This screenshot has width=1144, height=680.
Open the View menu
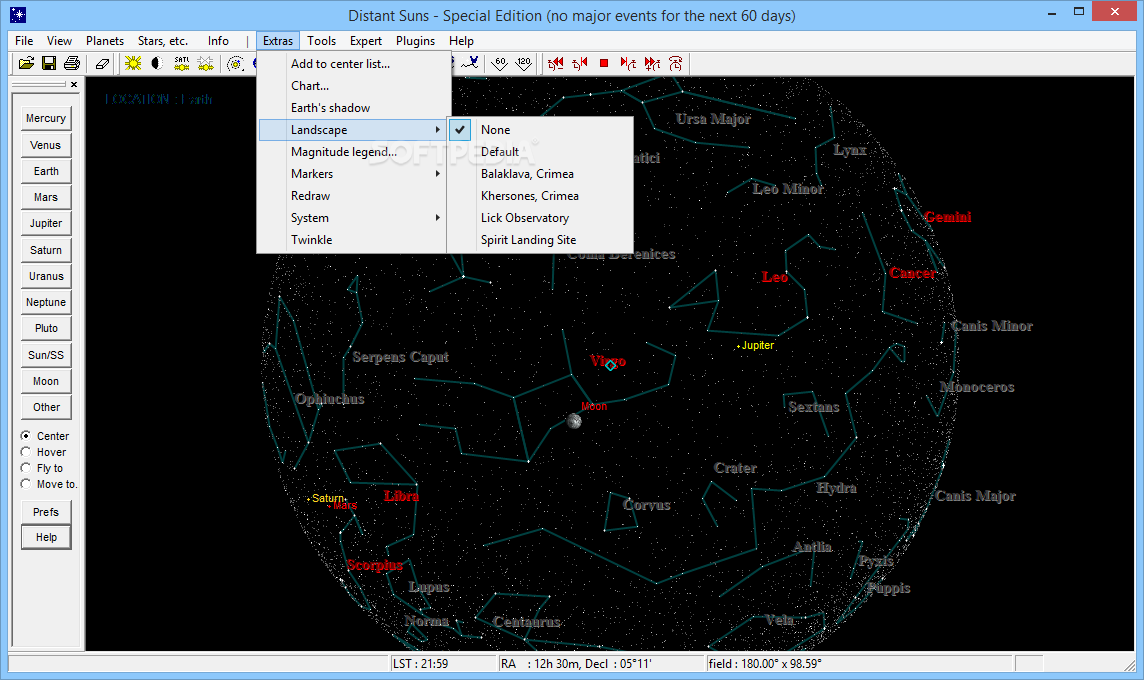tap(59, 41)
